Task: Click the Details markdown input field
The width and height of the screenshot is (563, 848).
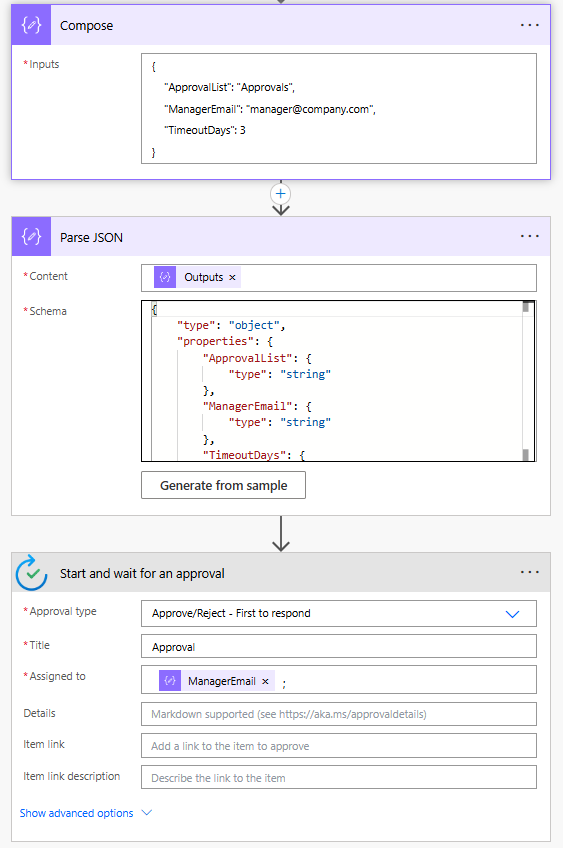Action: point(339,714)
